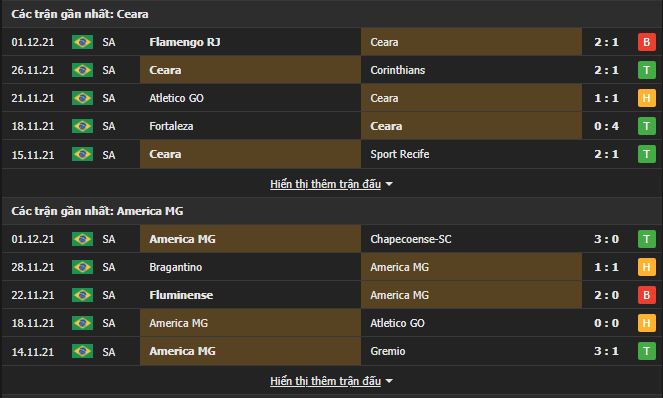Click 'Hiển thị thêm trận đấu' under America MG

tap(325, 382)
